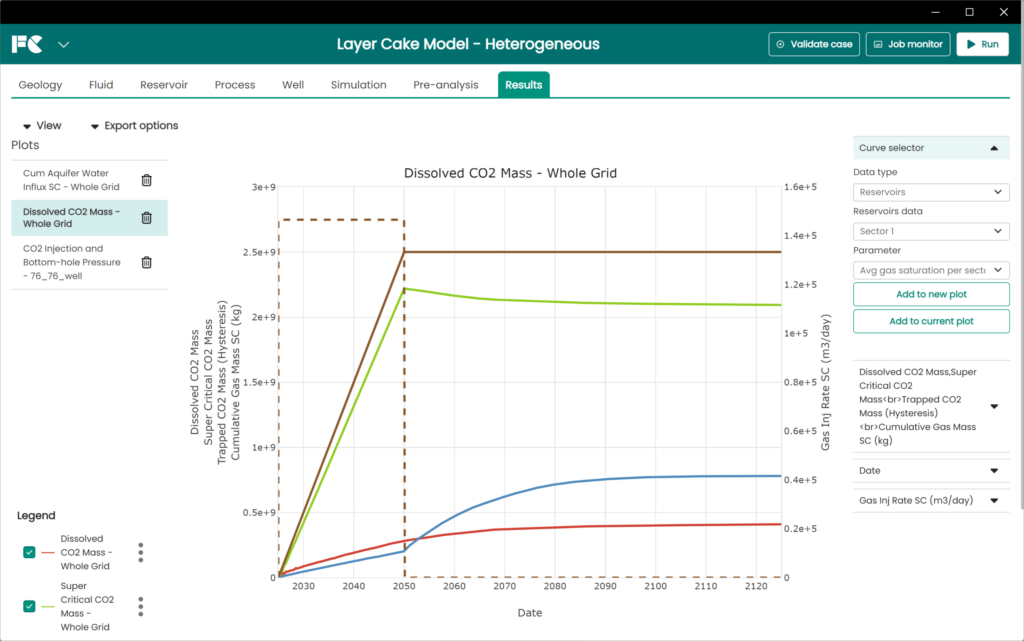1024x641 pixels.
Task: Click Add to new plot button
Action: (x=931, y=294)
